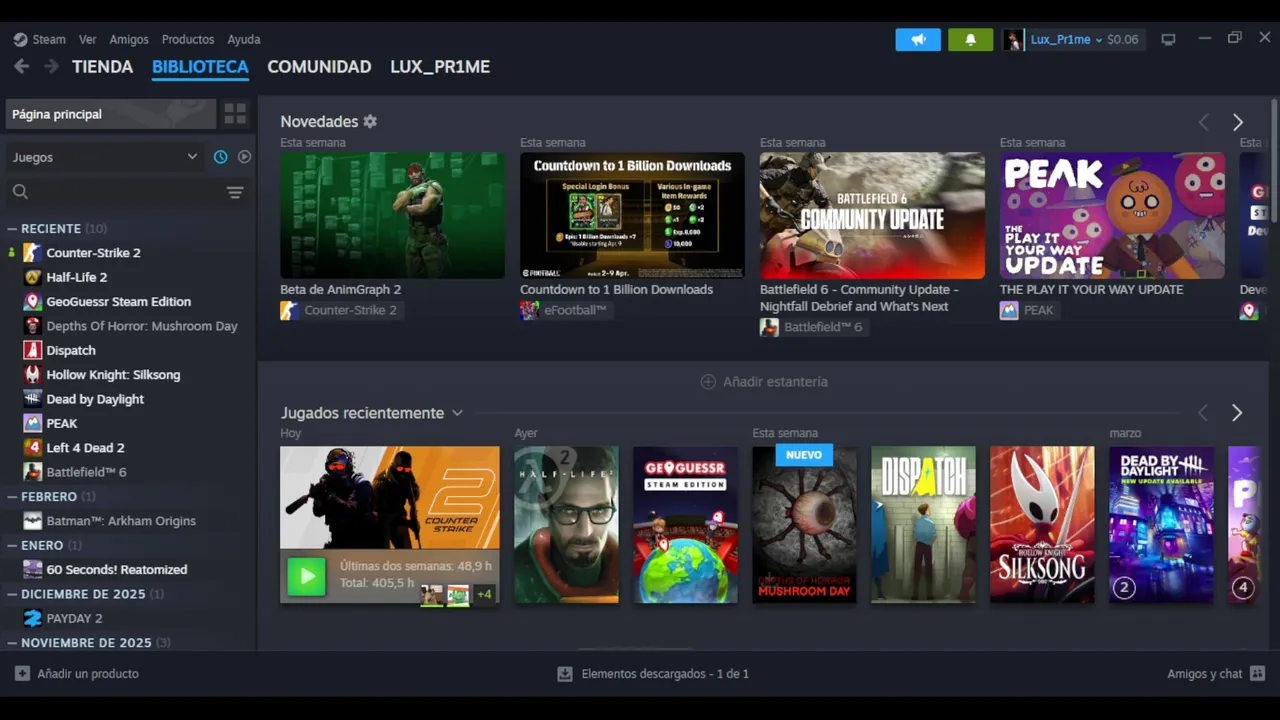Open advanced filter options icon
Screen dimensions: 1280x720
tap(235, 192)
